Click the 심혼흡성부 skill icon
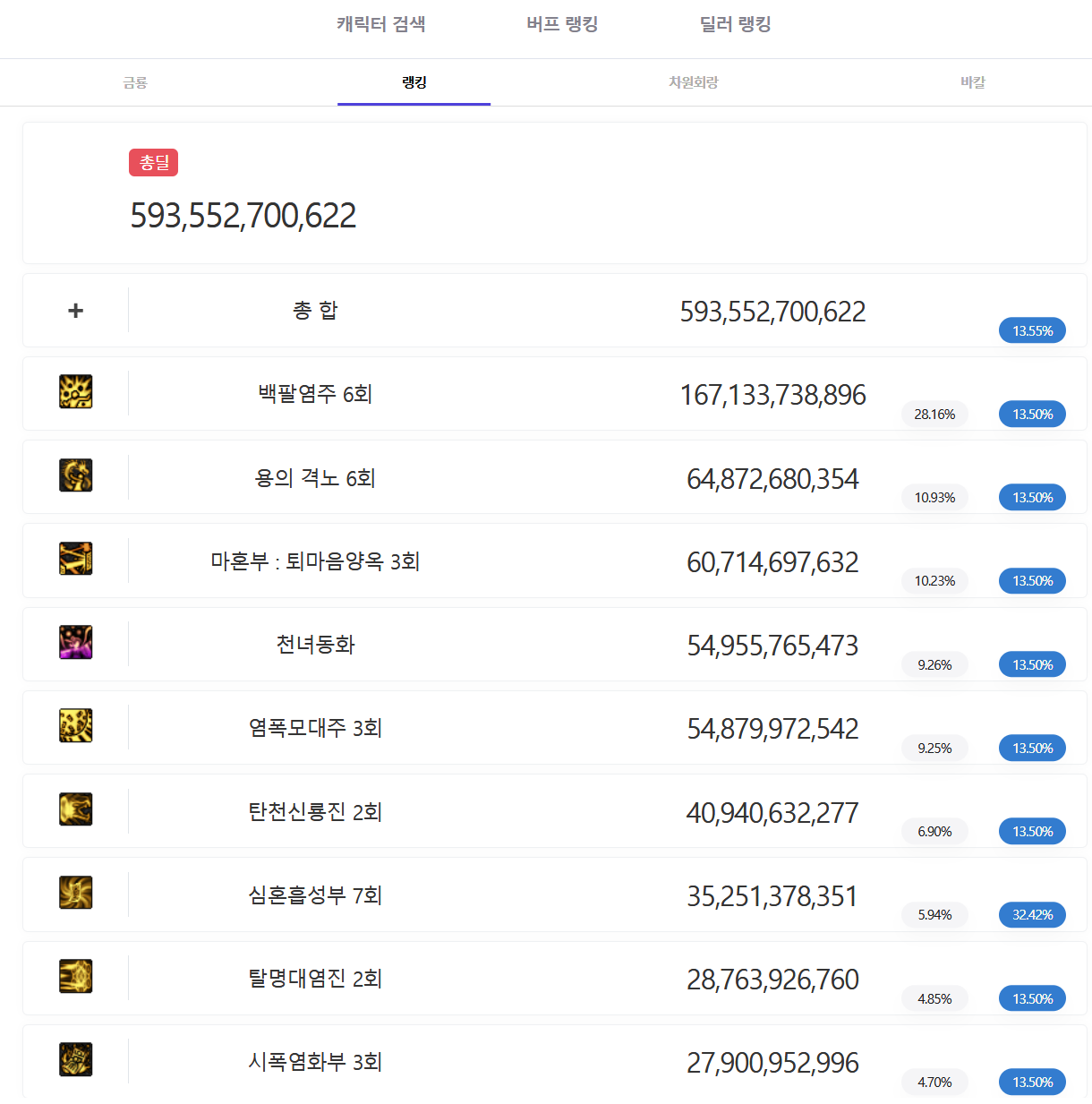Screen dimensions: 1092x1104 pyautogui.click(x=76, y=893)
